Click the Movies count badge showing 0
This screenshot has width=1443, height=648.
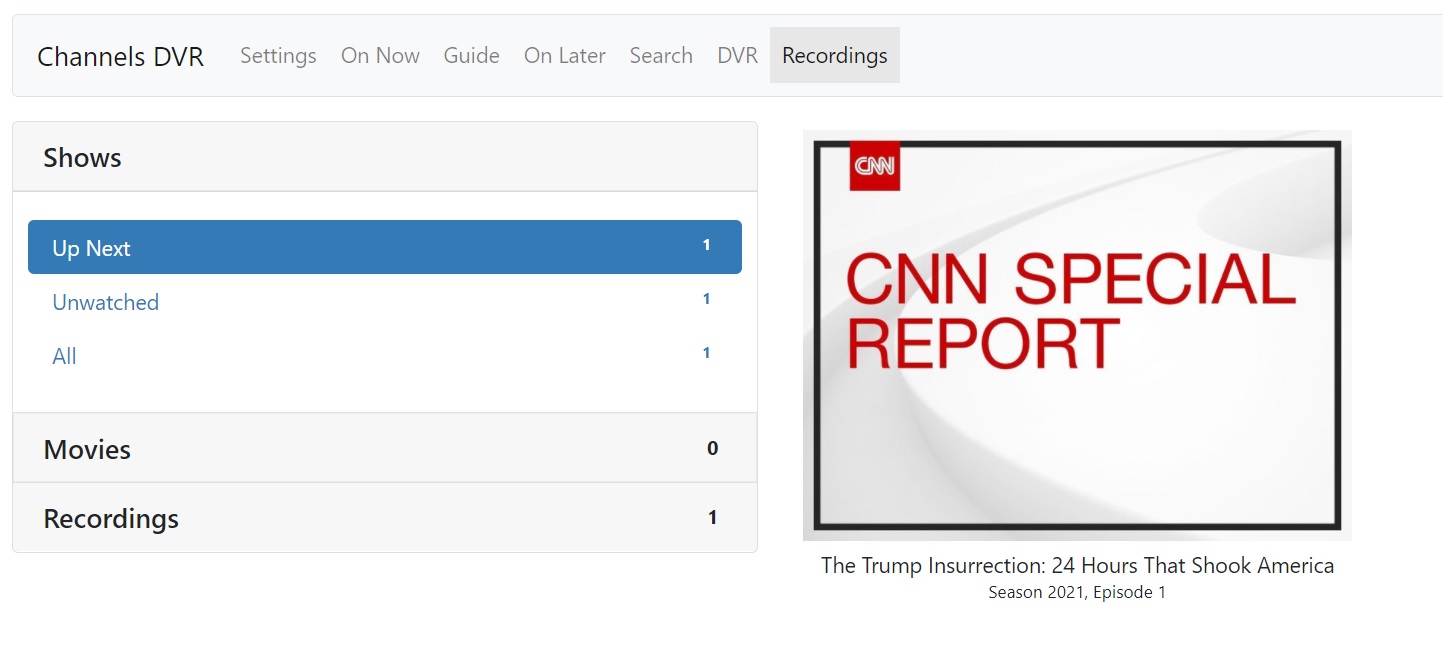pyautogui.click(x=712, y=449)
